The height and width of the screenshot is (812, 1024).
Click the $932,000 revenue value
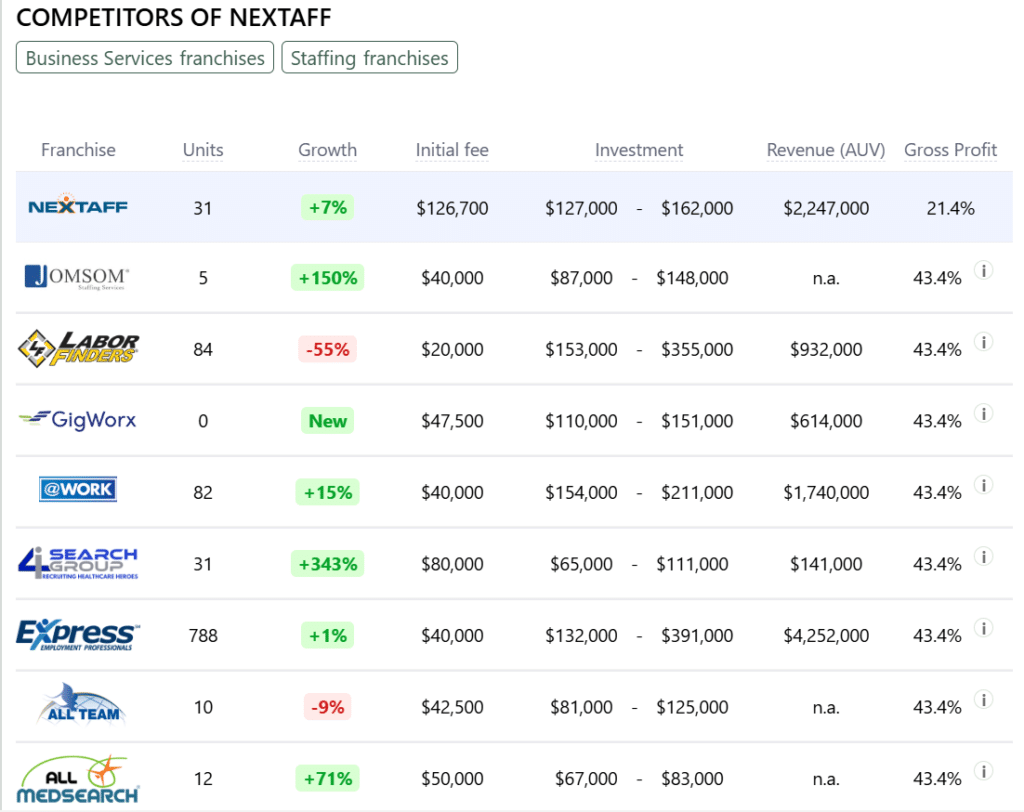tap(825, 349)
